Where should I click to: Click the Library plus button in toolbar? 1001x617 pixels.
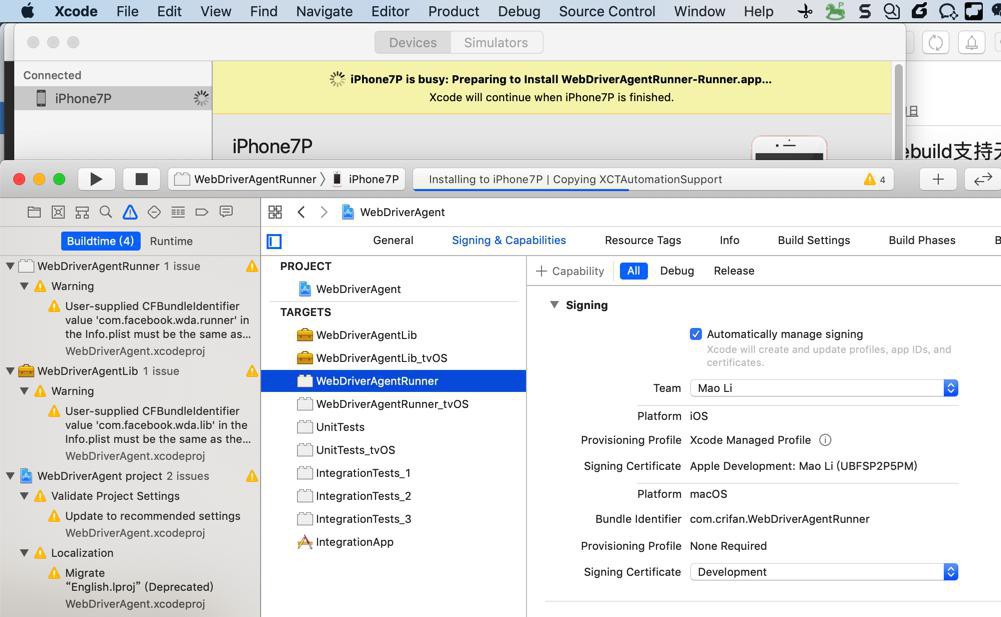pos(938,179)
